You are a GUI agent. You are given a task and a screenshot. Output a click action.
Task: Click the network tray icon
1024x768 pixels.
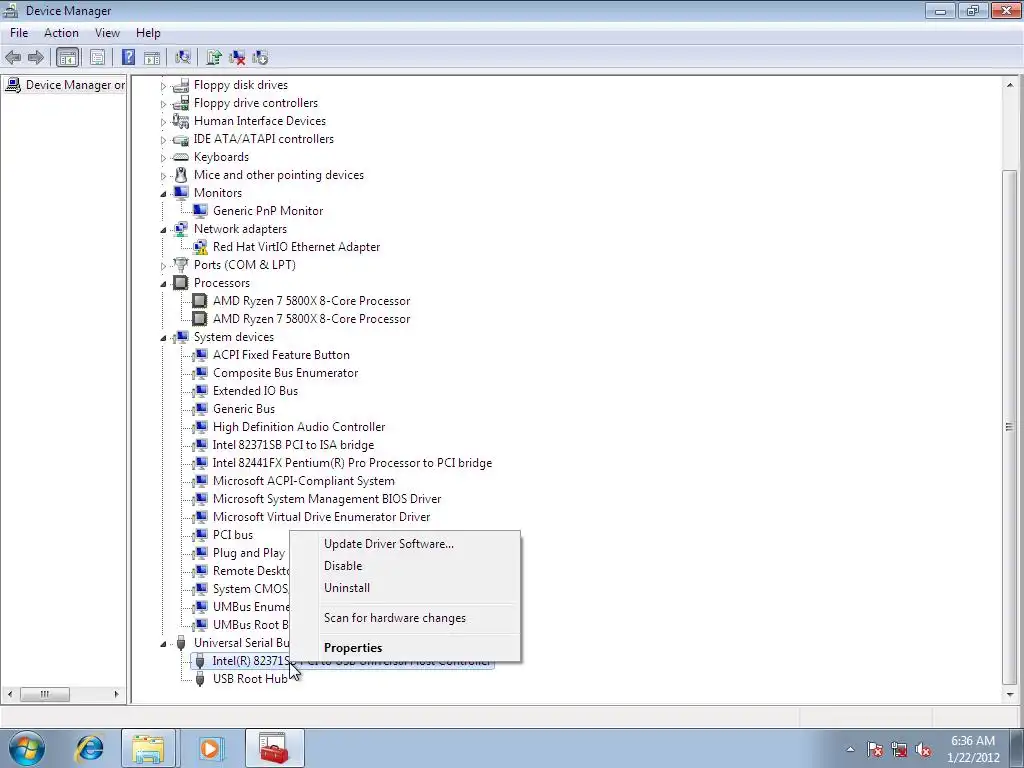pyautogui.click(x=899, y=750)
